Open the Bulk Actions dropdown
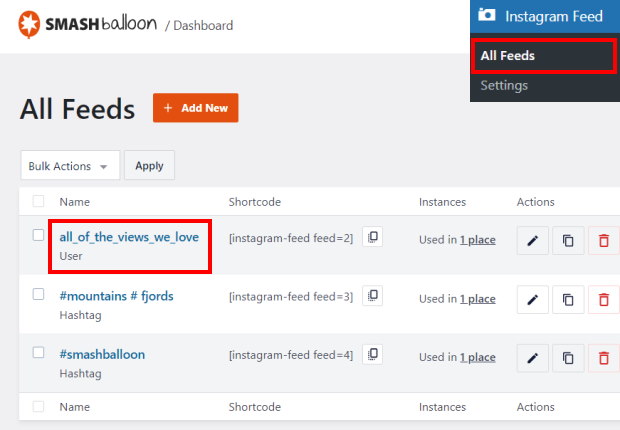The height and width of the screenshot is (430, 620). (x=70, y=165)
